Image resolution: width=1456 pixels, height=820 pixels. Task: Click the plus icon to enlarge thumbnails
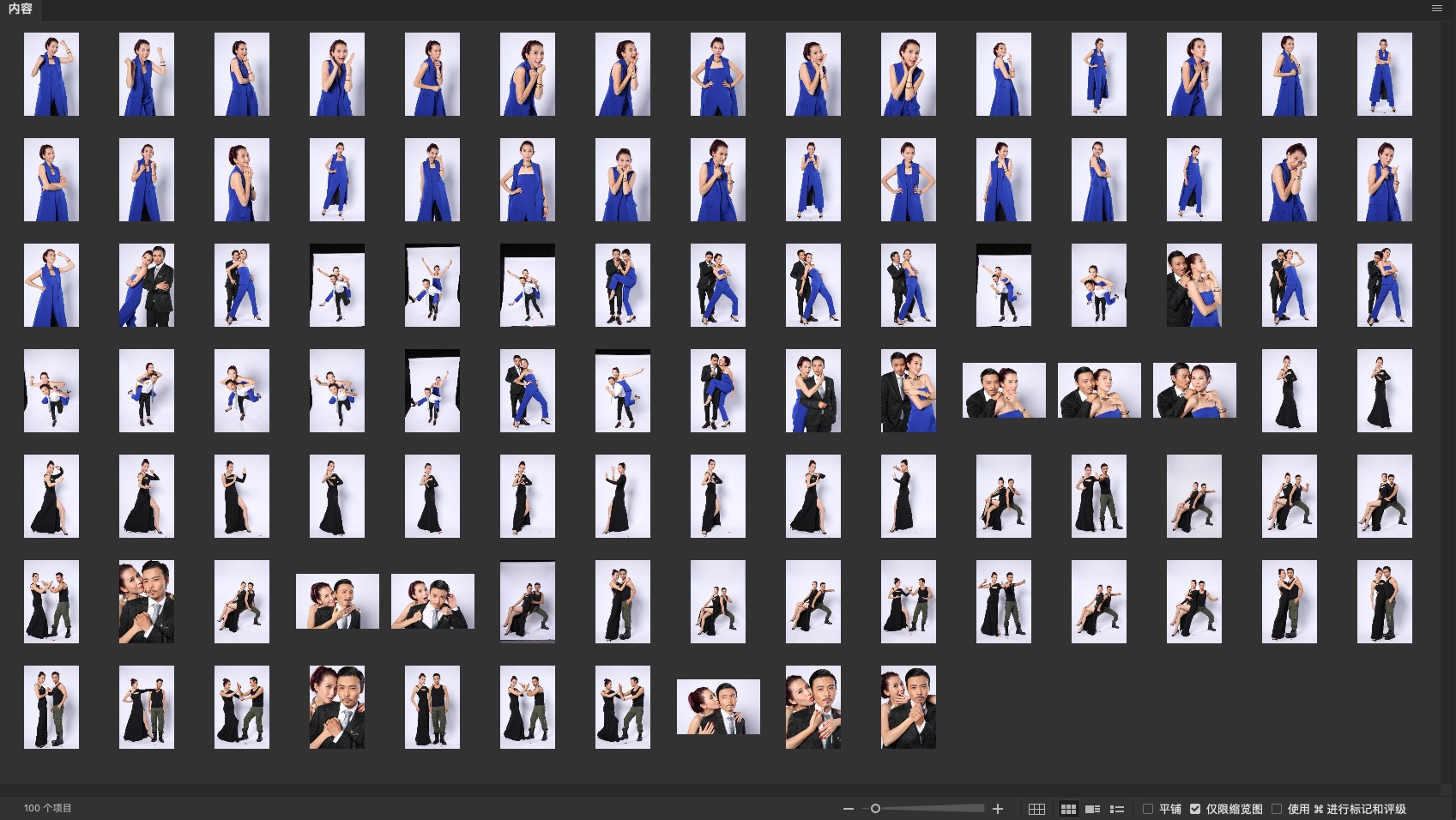point(998,809)
